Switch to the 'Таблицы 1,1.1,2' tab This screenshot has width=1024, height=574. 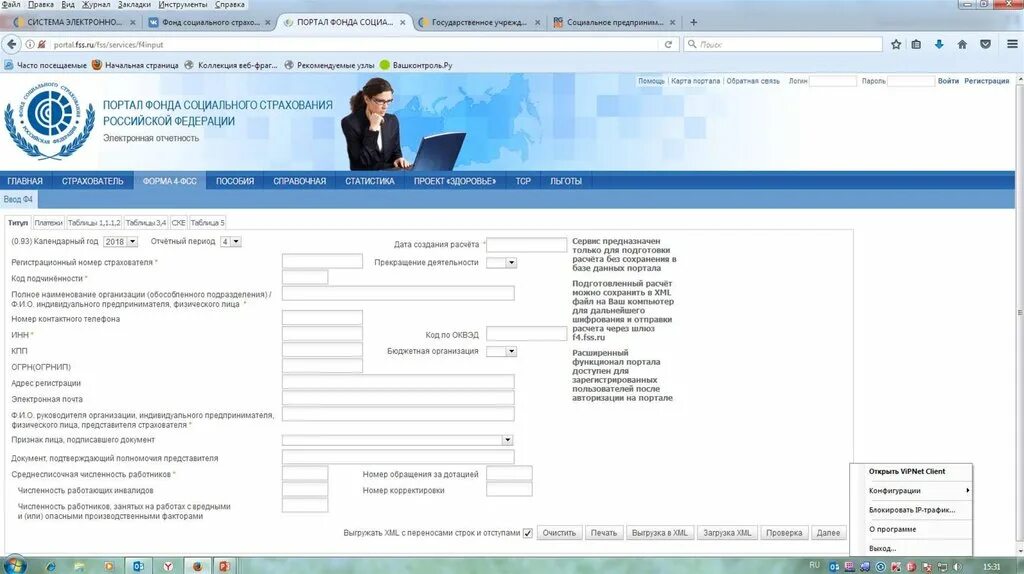click(x=94, y=223)
